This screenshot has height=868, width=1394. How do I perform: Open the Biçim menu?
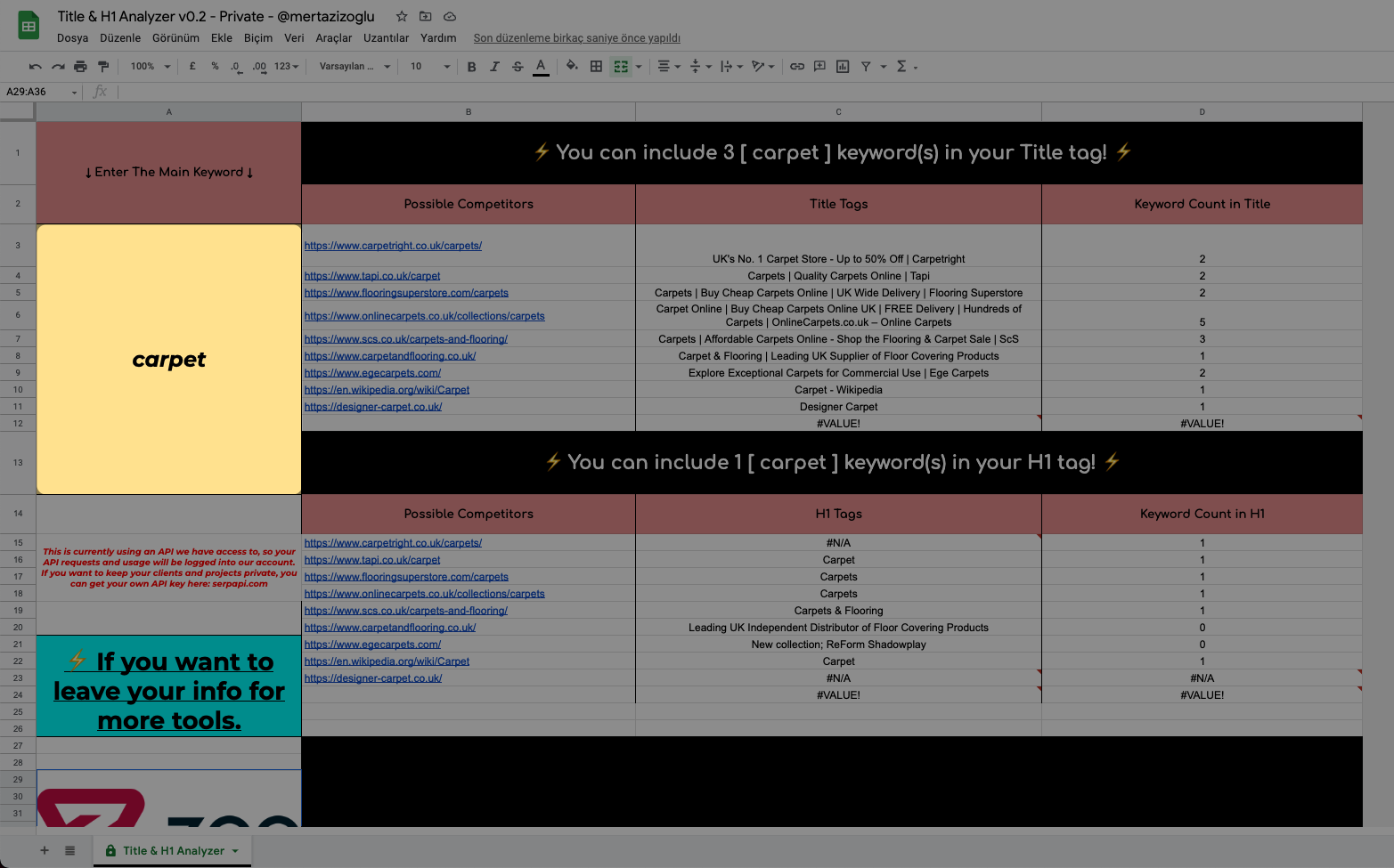coord(258,38)
